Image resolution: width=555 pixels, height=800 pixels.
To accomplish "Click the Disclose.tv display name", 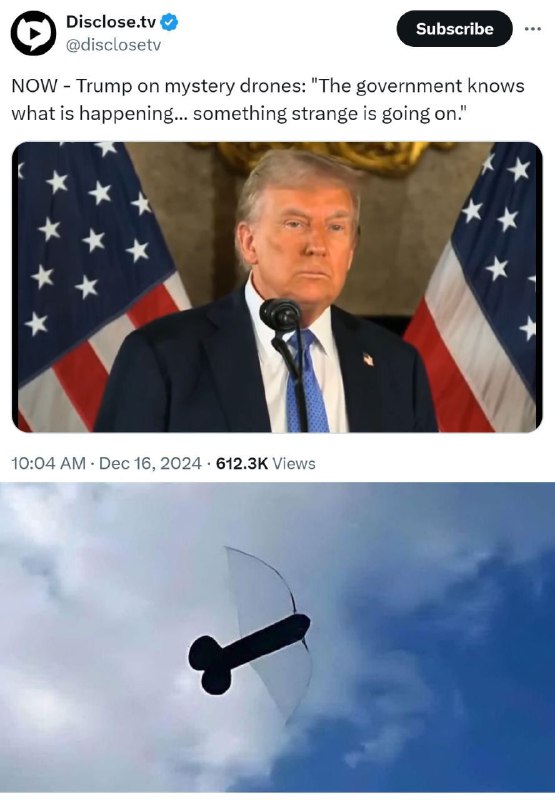I will pyautogui.click(x=111, y=22).
